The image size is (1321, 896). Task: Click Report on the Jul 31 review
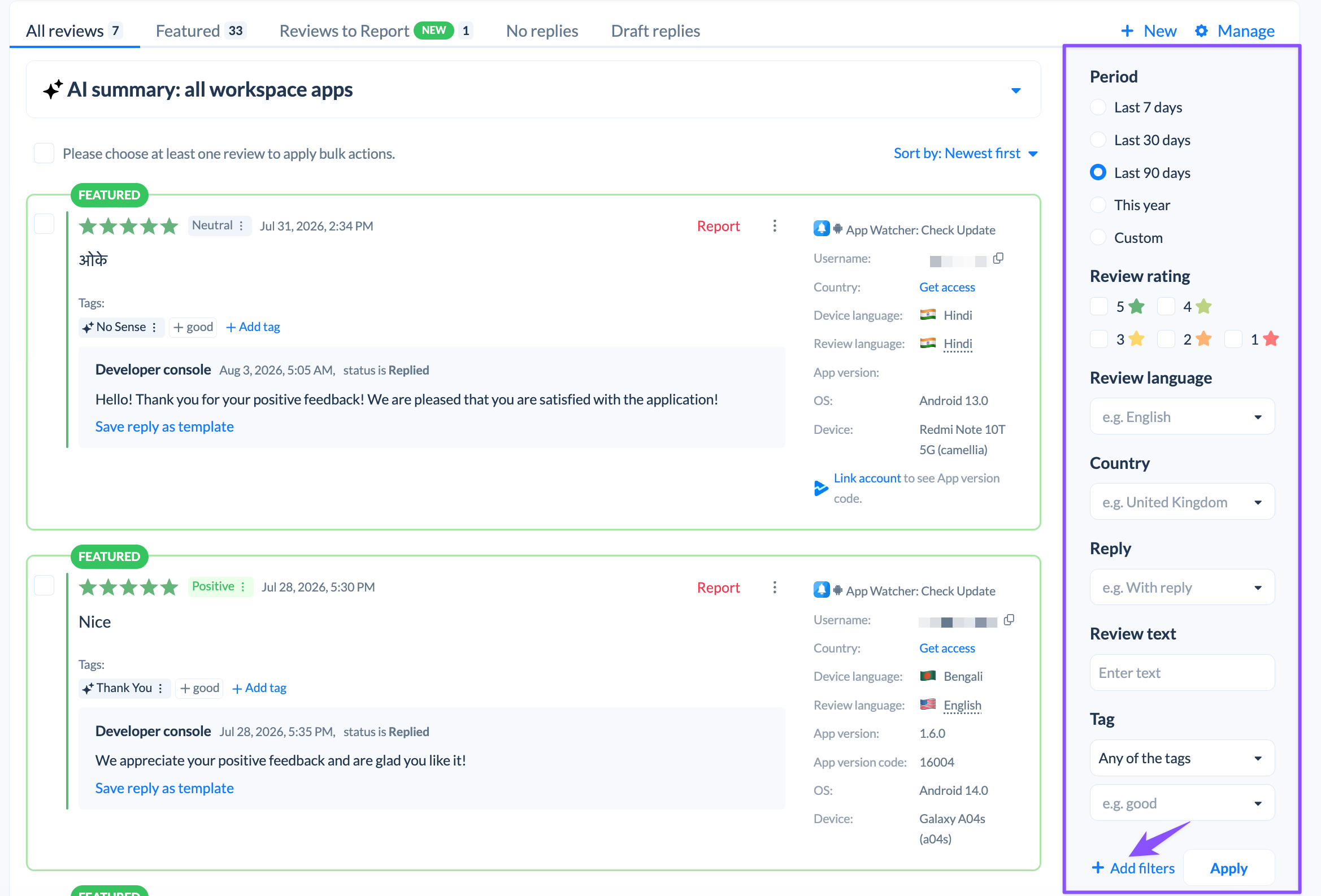click(718, 226)
